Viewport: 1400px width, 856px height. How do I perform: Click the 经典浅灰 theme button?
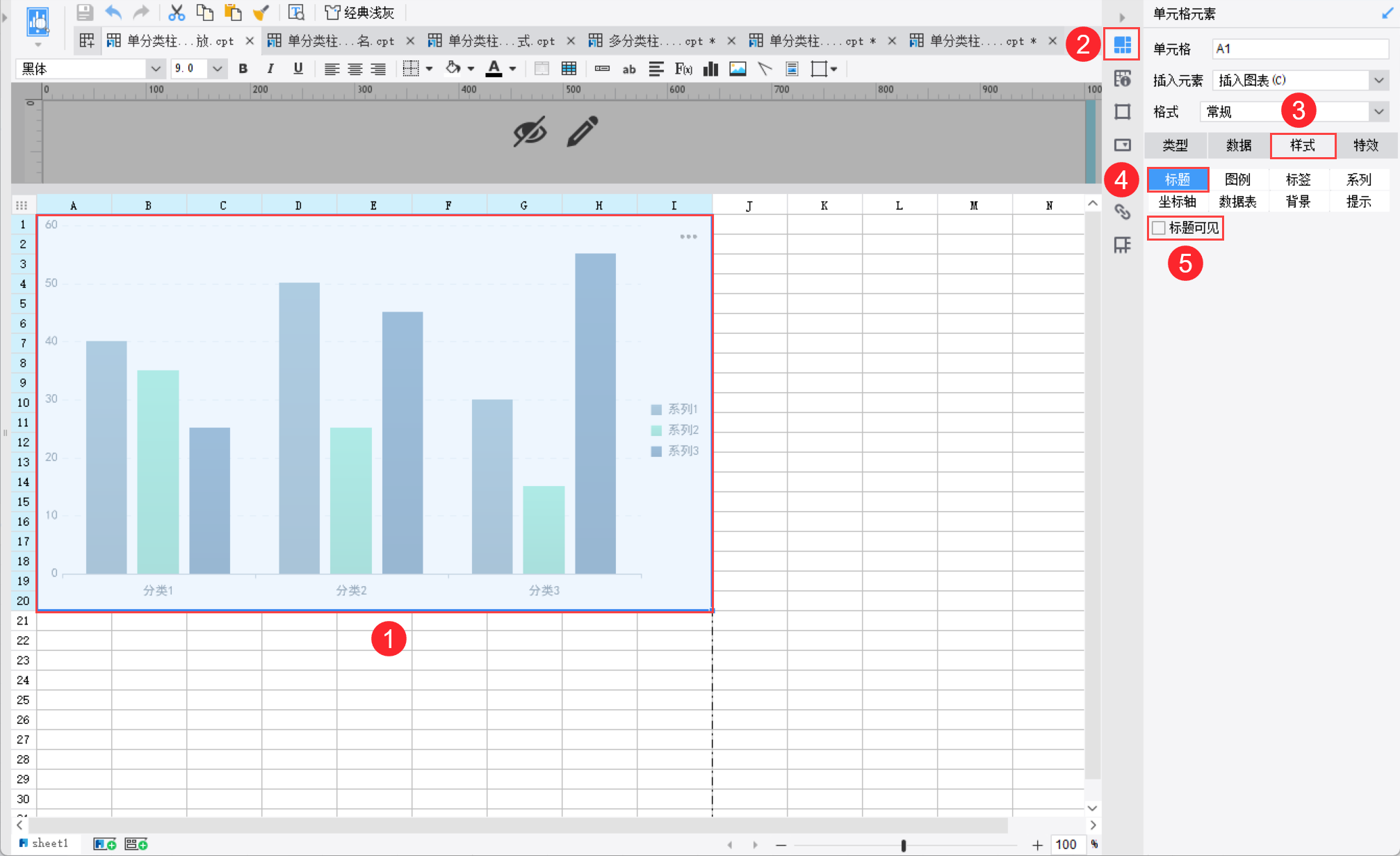[x=360, y=13]
